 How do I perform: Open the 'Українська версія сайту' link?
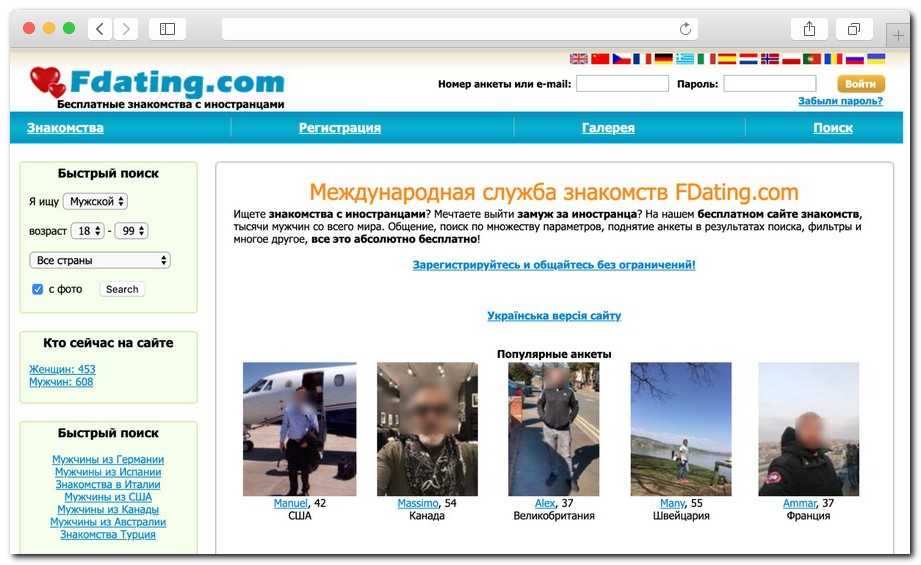(x=554, y=316)
